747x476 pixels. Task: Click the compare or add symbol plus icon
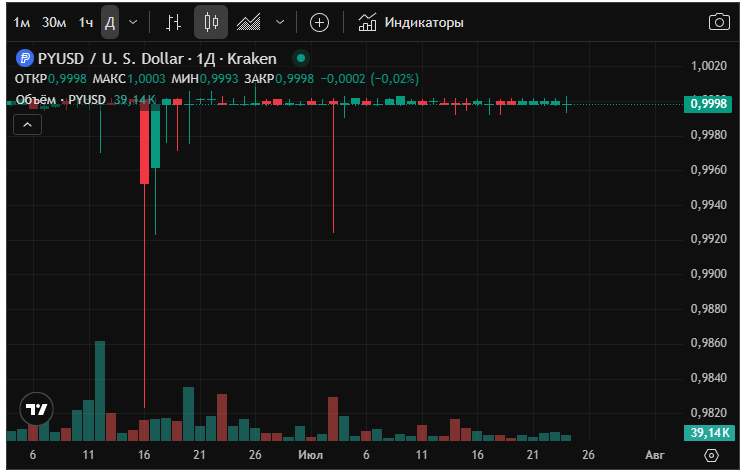(x=319, y=22)
